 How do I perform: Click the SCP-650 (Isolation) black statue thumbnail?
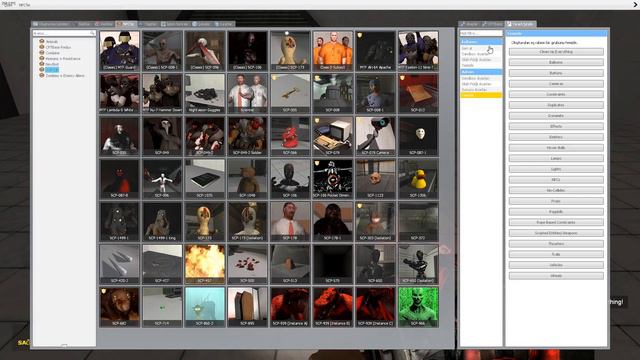pos(418,264)
